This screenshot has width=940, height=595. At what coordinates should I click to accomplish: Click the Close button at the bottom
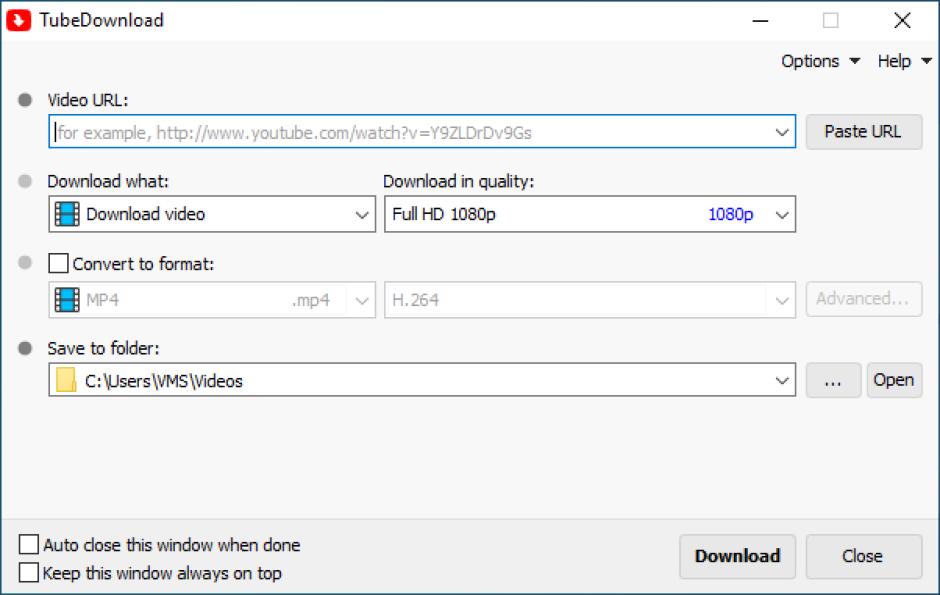point(863,556)
